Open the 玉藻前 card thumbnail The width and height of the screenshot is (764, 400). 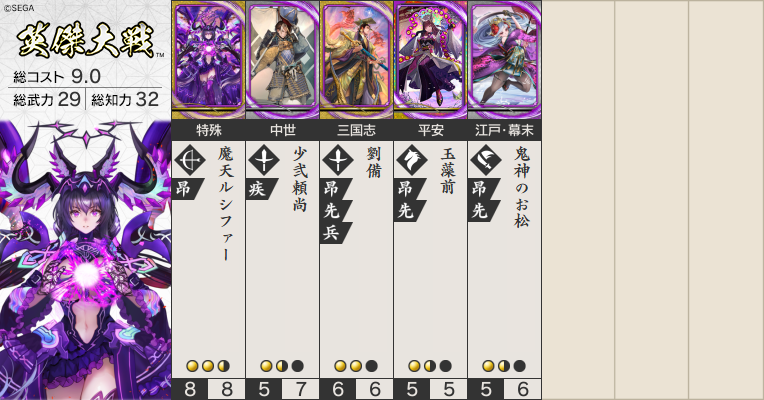click(x=431, y=60)
